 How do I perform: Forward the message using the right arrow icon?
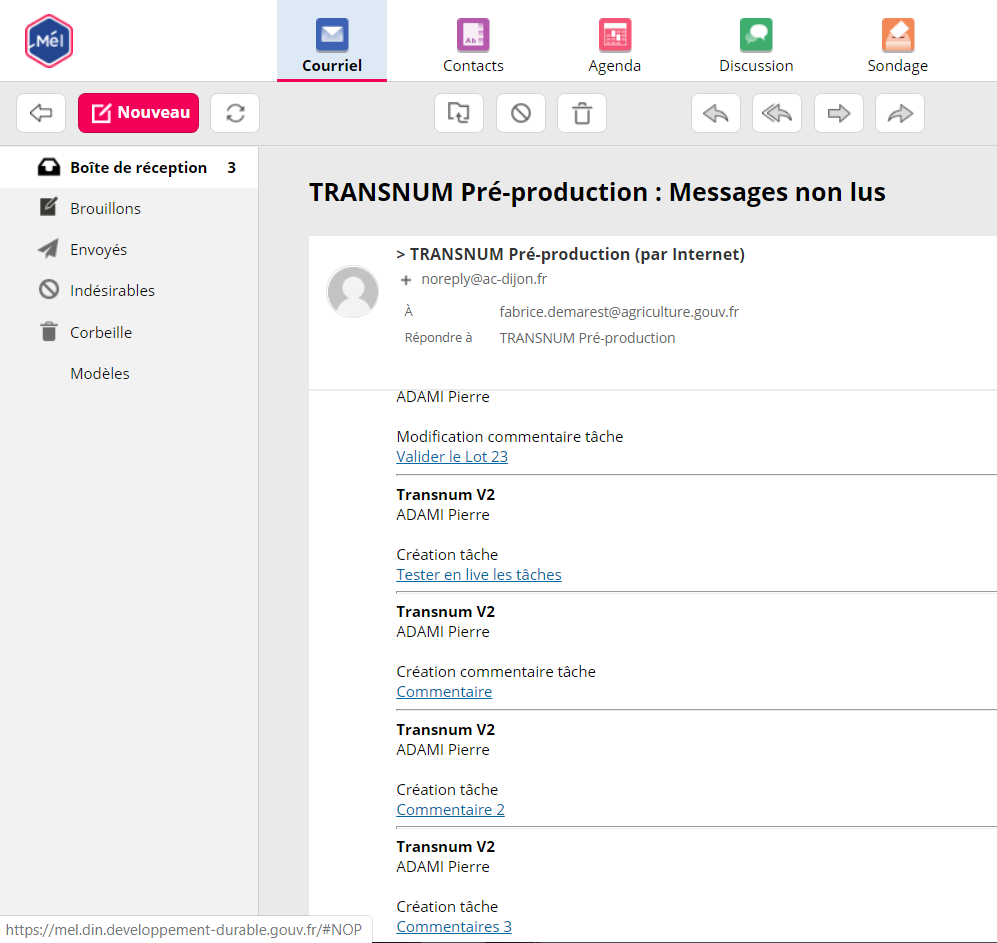point(839,113)
